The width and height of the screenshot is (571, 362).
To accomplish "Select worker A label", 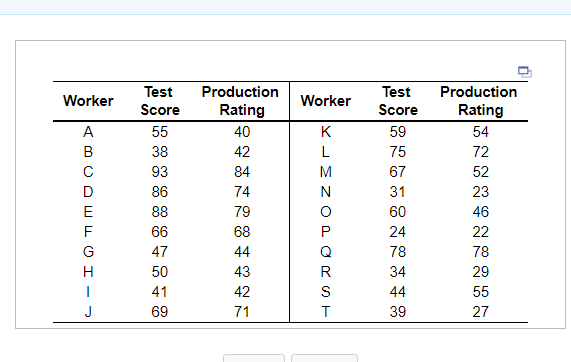I will click(x=88, y=132).
